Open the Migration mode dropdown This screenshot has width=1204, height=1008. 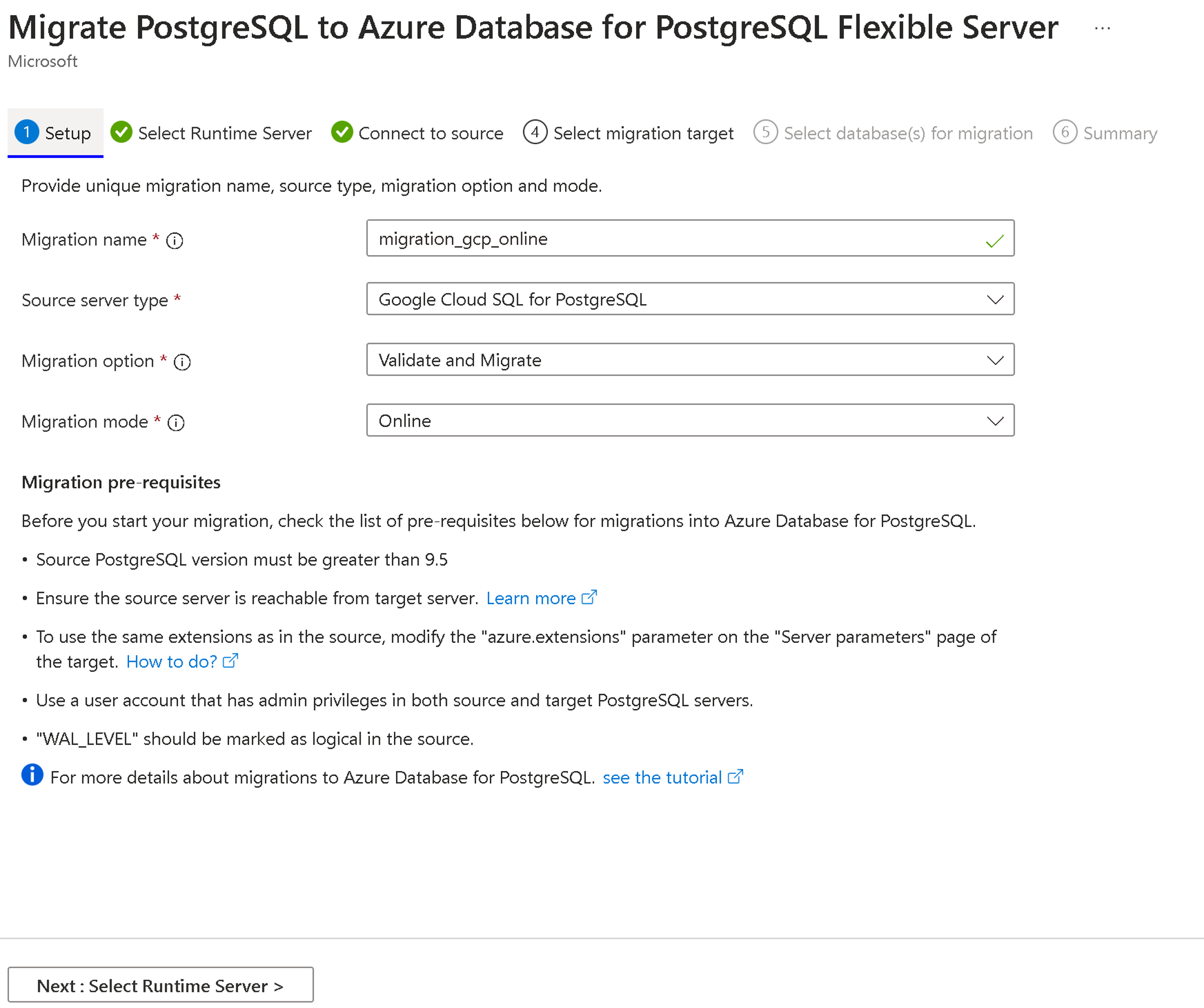click(690, 421)
